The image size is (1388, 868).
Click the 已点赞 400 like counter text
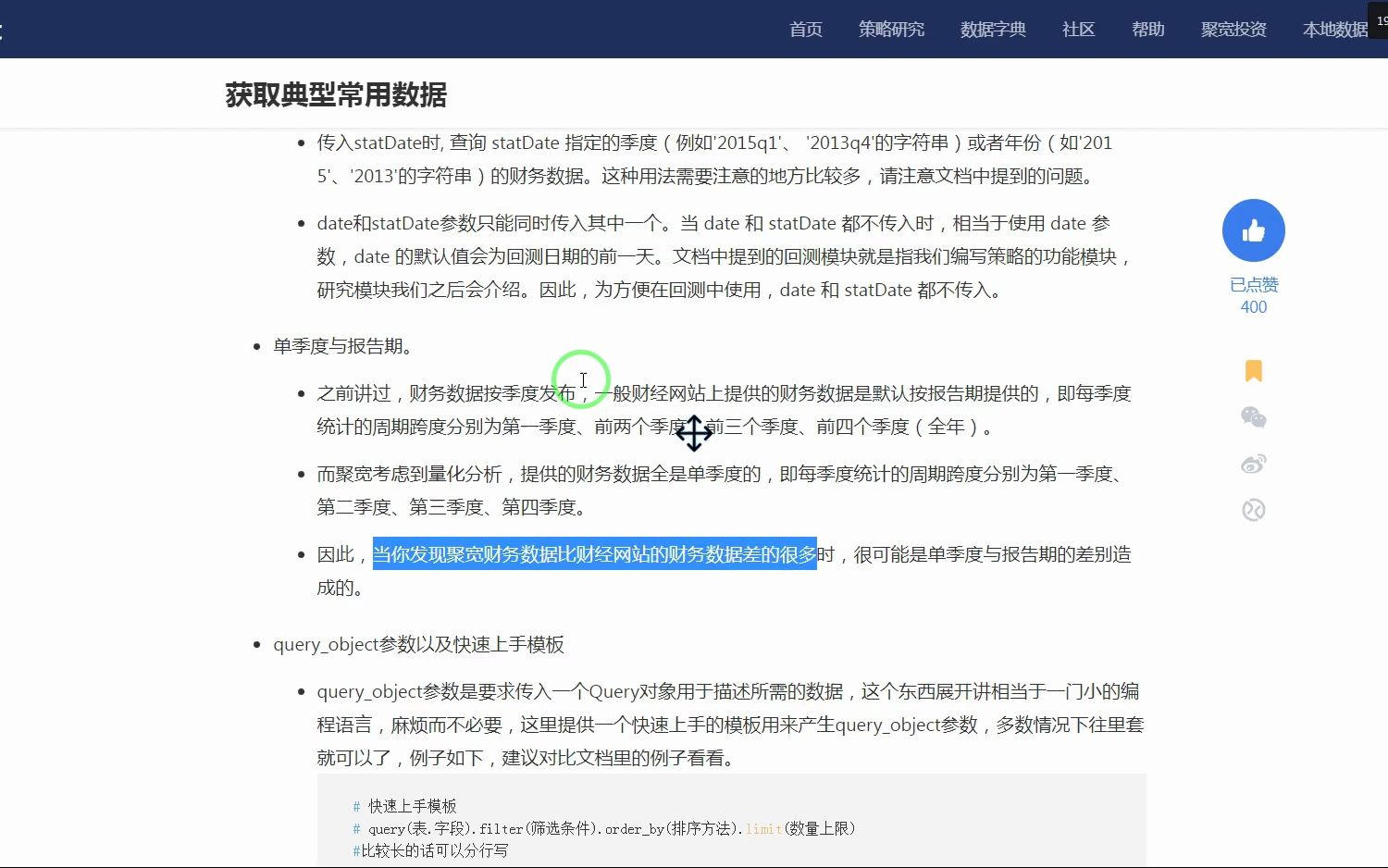(1254, 296)
